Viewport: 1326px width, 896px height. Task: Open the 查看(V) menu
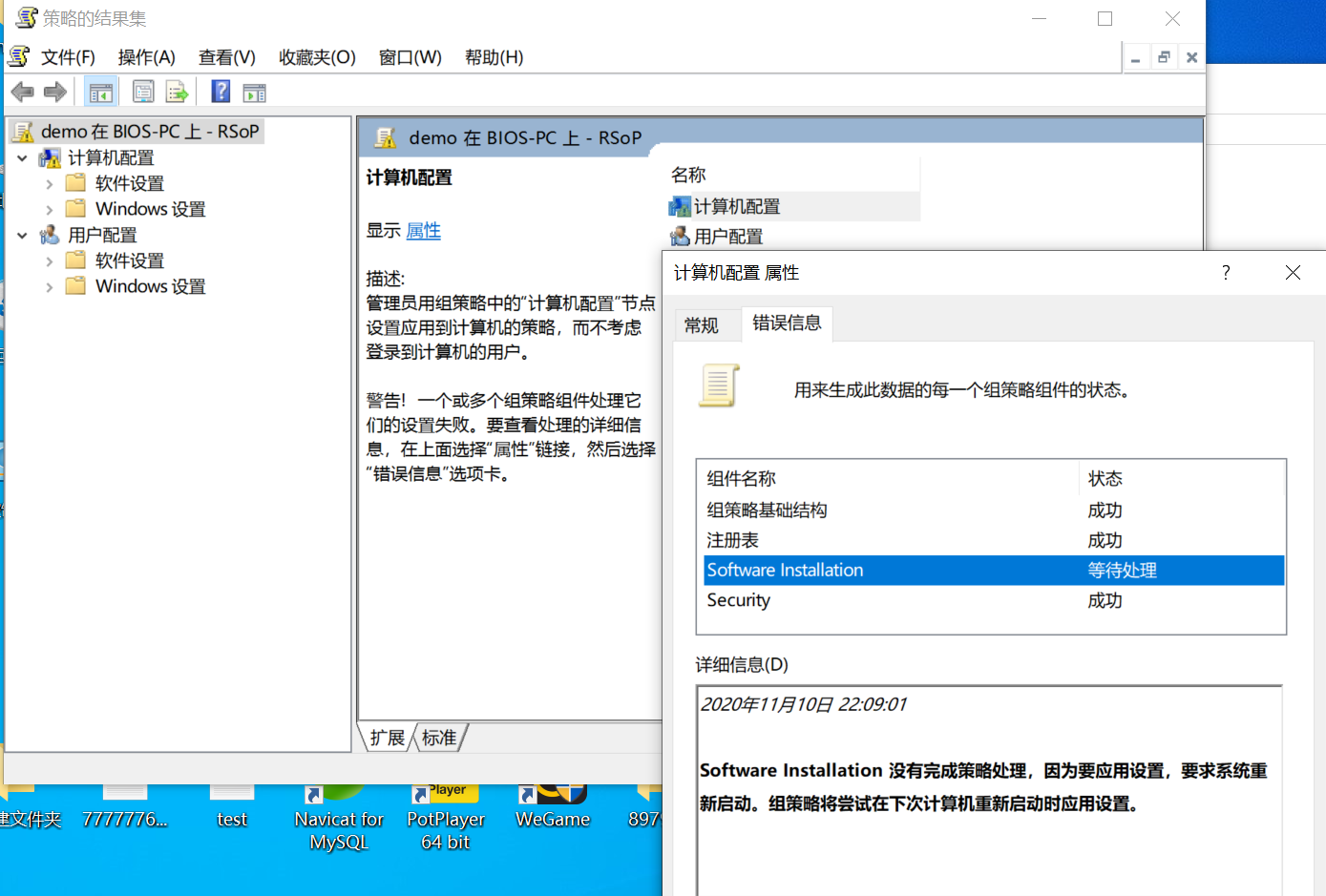pyautogui.click(x=226, y=57)
